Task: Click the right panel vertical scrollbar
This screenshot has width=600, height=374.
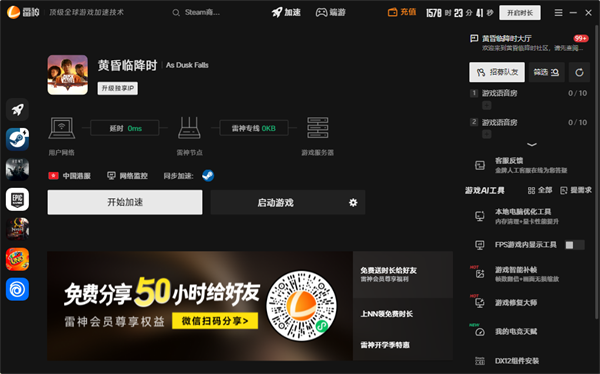Action: [x=596, y=172]
